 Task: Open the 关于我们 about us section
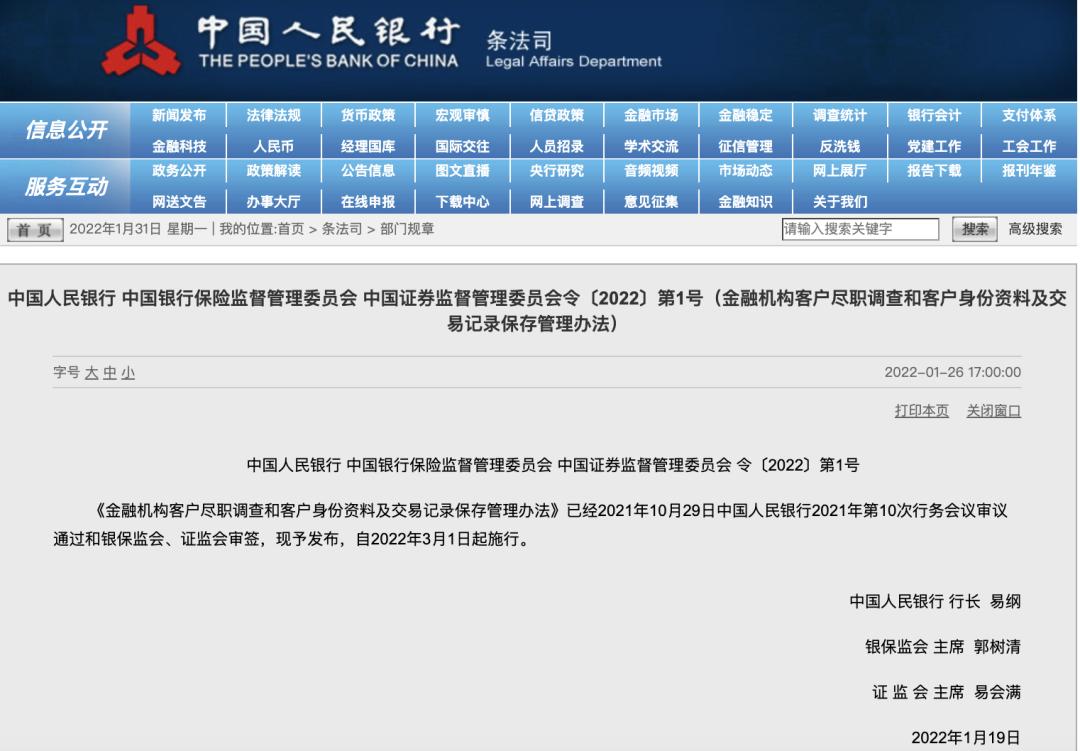(x=839, y=200)
